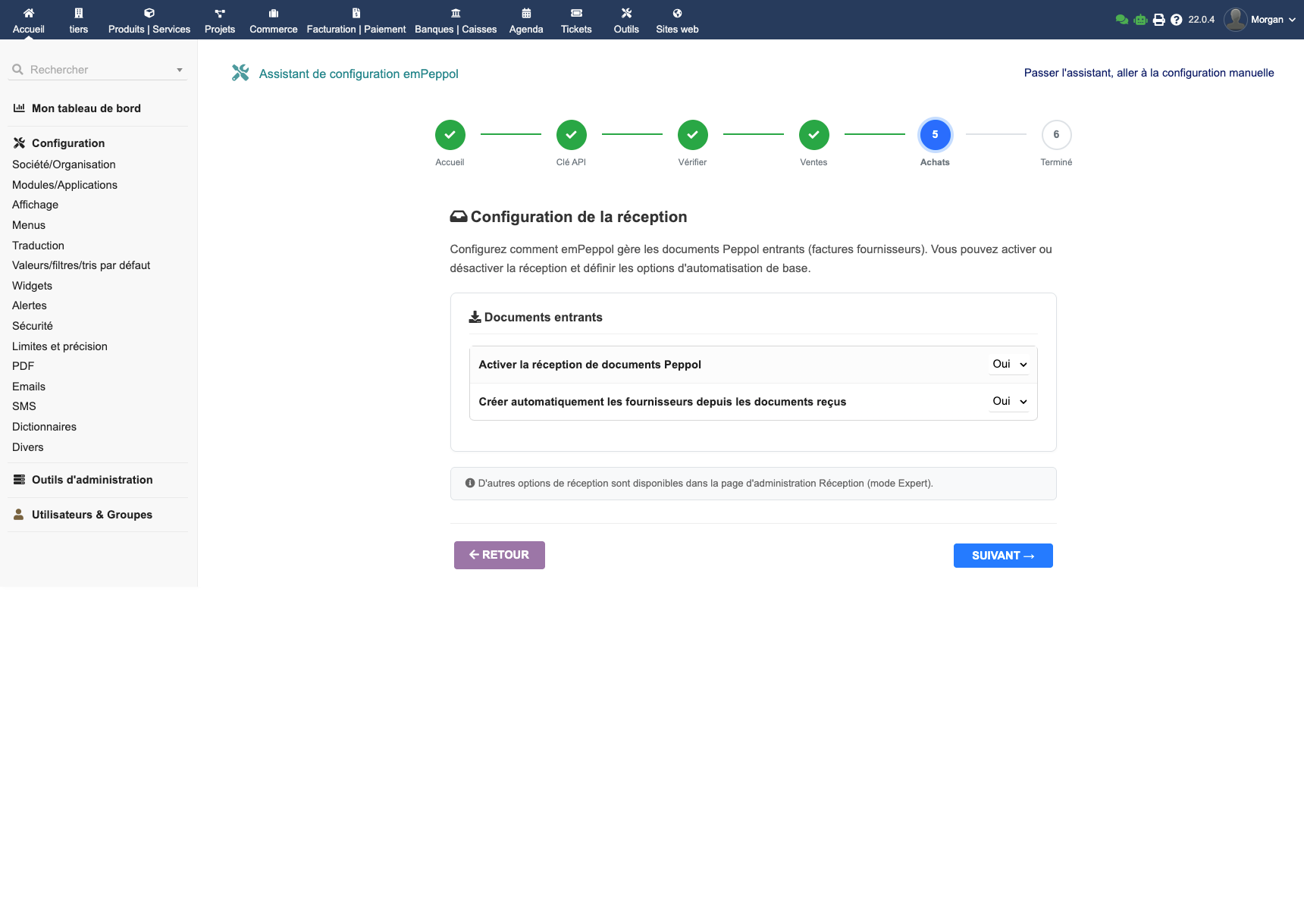The width and height of the screenshot is (1304, 924).
Task: Open Utilisateurs & Groupes
Action: (92, 515)
